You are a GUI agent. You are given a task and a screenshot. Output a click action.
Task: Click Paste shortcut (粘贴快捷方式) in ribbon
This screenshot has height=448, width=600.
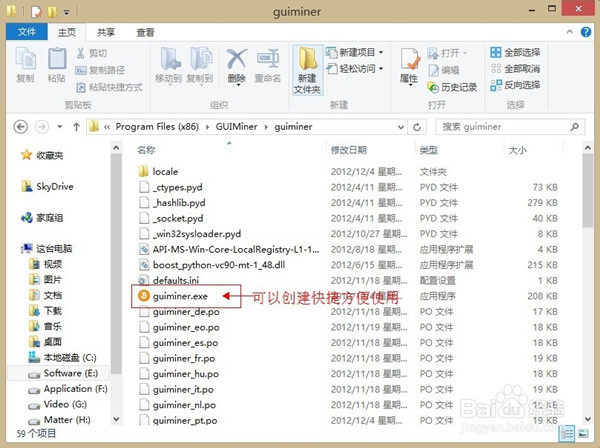click(x=110, y=87)
